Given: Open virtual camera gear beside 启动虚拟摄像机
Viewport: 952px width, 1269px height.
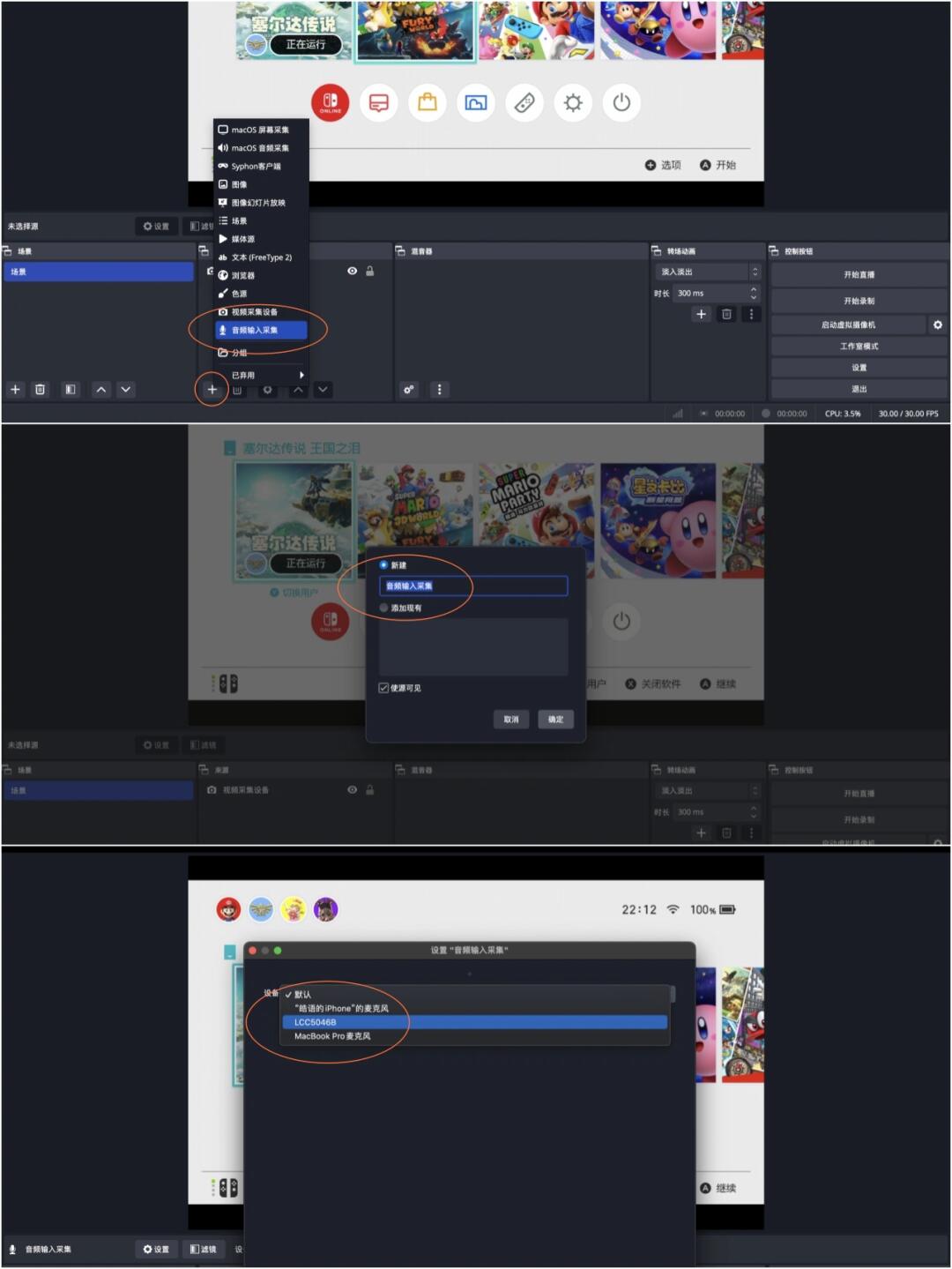Looking at the screenshot, I should coord(938,325).
